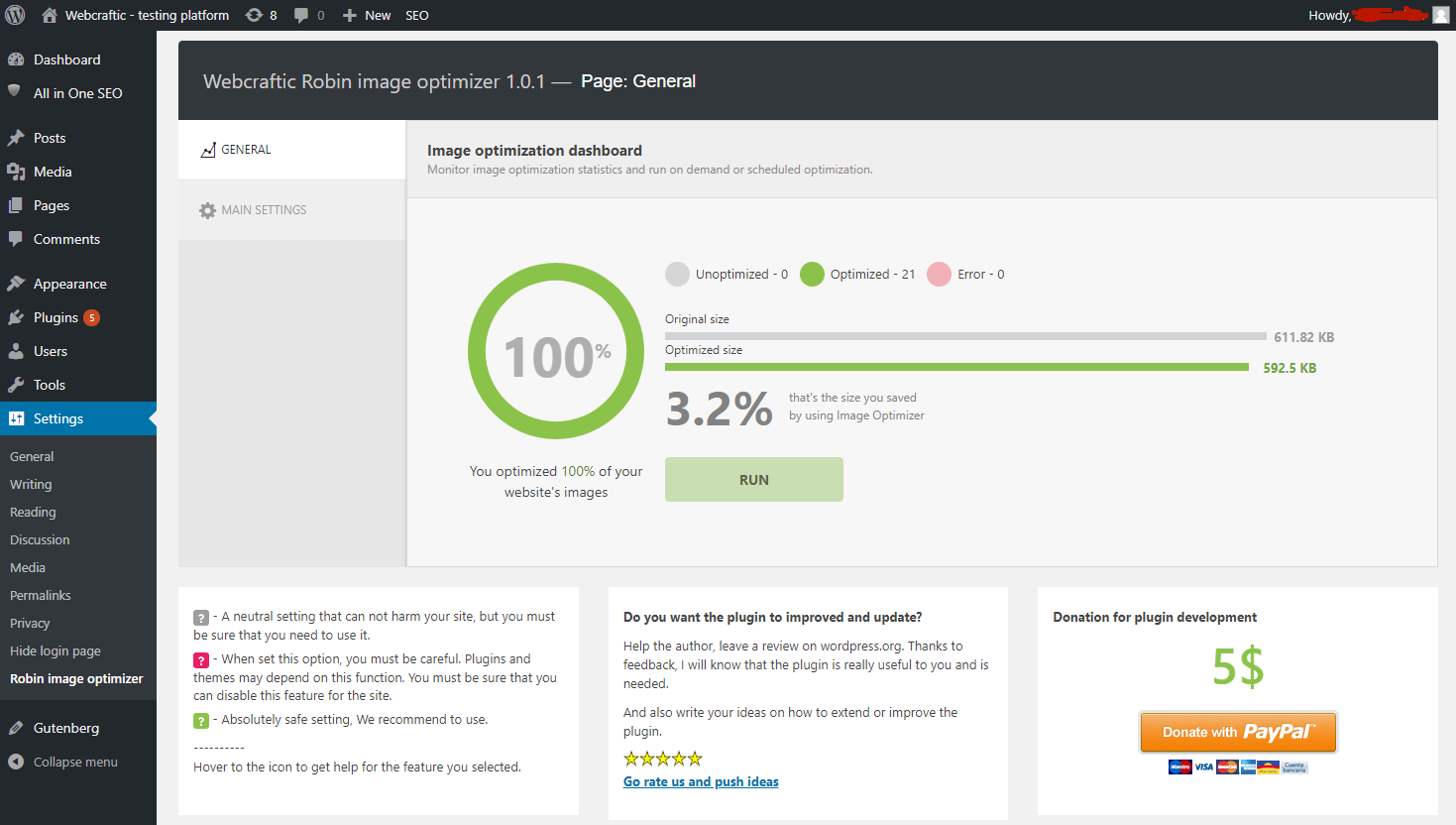The image size is (1456, 825).
Task: Click the WordPress logo icon
Action: pos(15,15)
